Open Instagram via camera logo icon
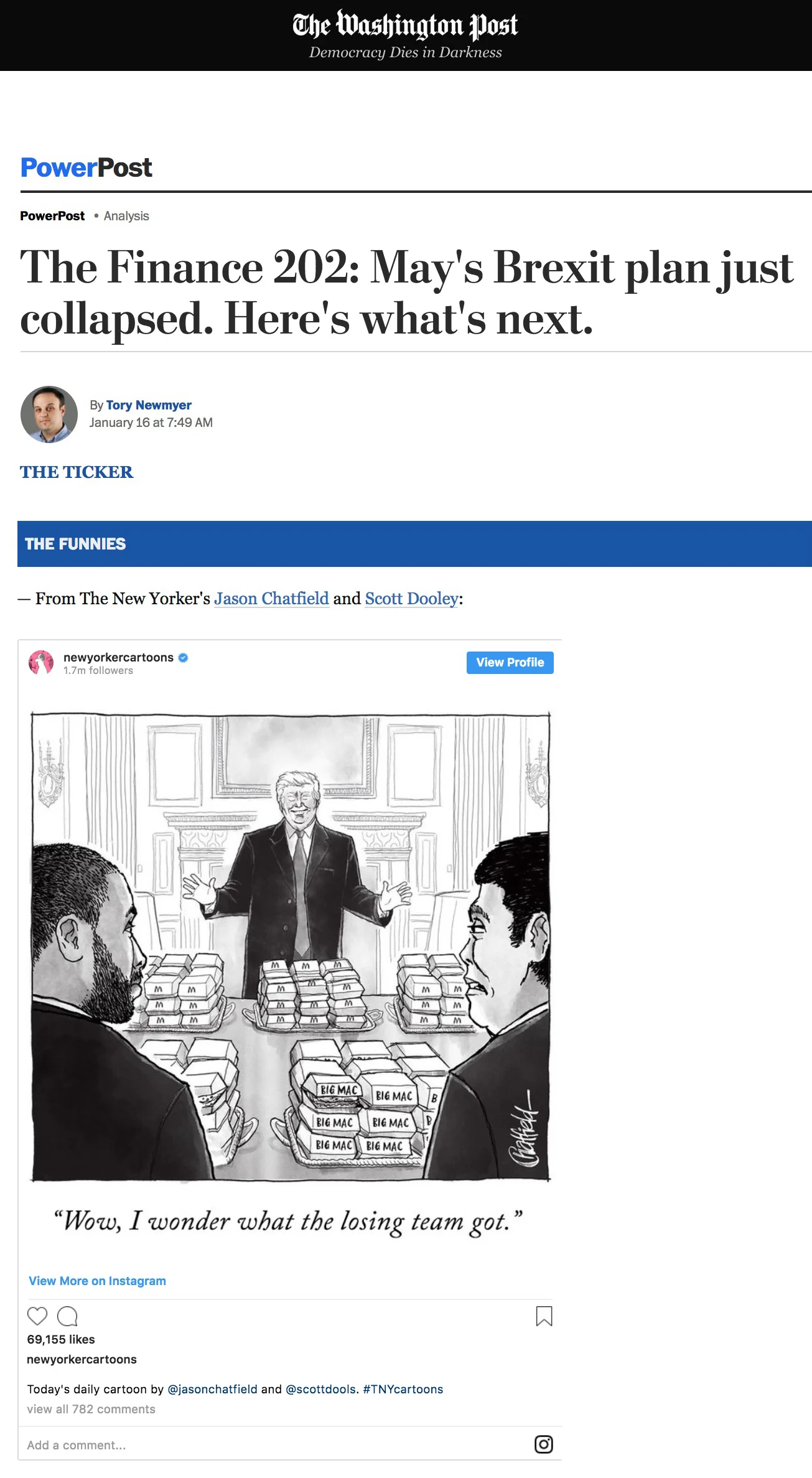The width and height of the screenshot is (812, 1478). (544, 1444)
